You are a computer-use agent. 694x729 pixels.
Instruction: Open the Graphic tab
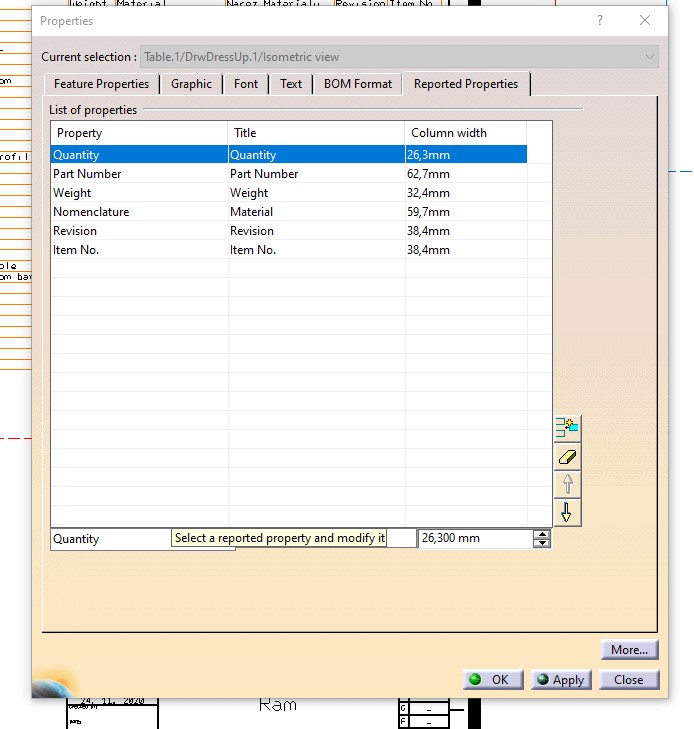(x=191, y=84)
